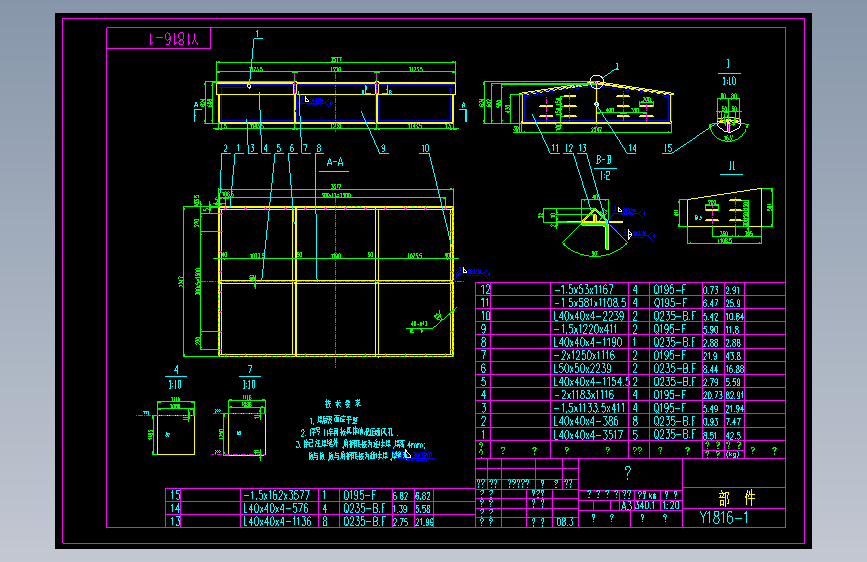
Task: Select callout number "9" below top view
Action: (x=383, y=148)
